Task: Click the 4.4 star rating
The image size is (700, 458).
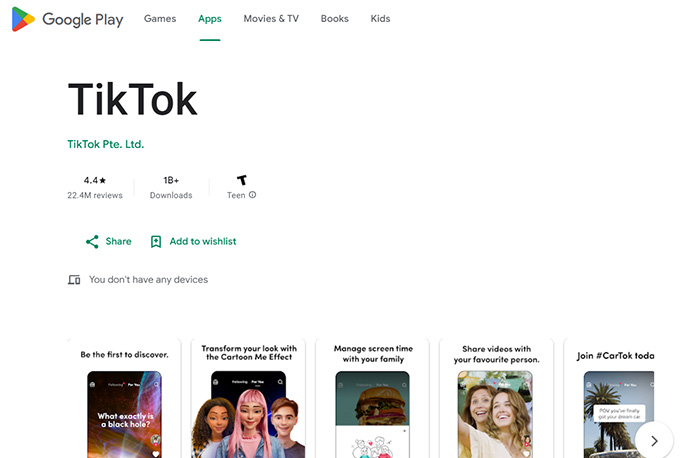Action: (x=95, y=180)
